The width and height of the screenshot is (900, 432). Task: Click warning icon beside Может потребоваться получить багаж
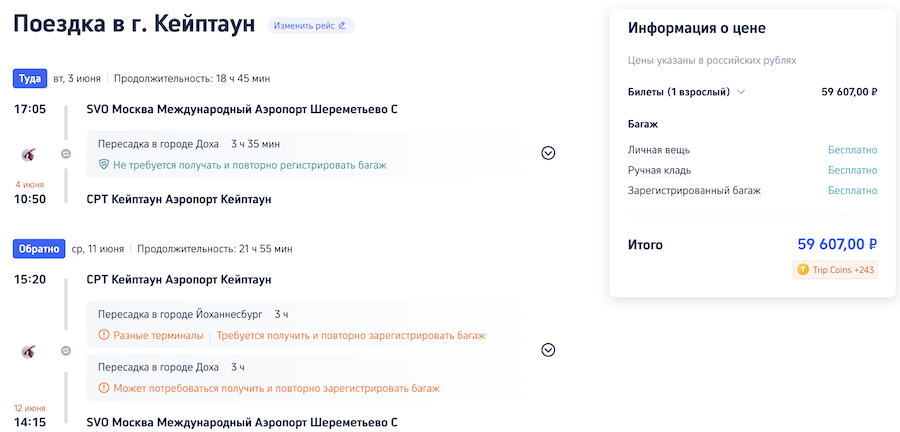pos(104,388)
